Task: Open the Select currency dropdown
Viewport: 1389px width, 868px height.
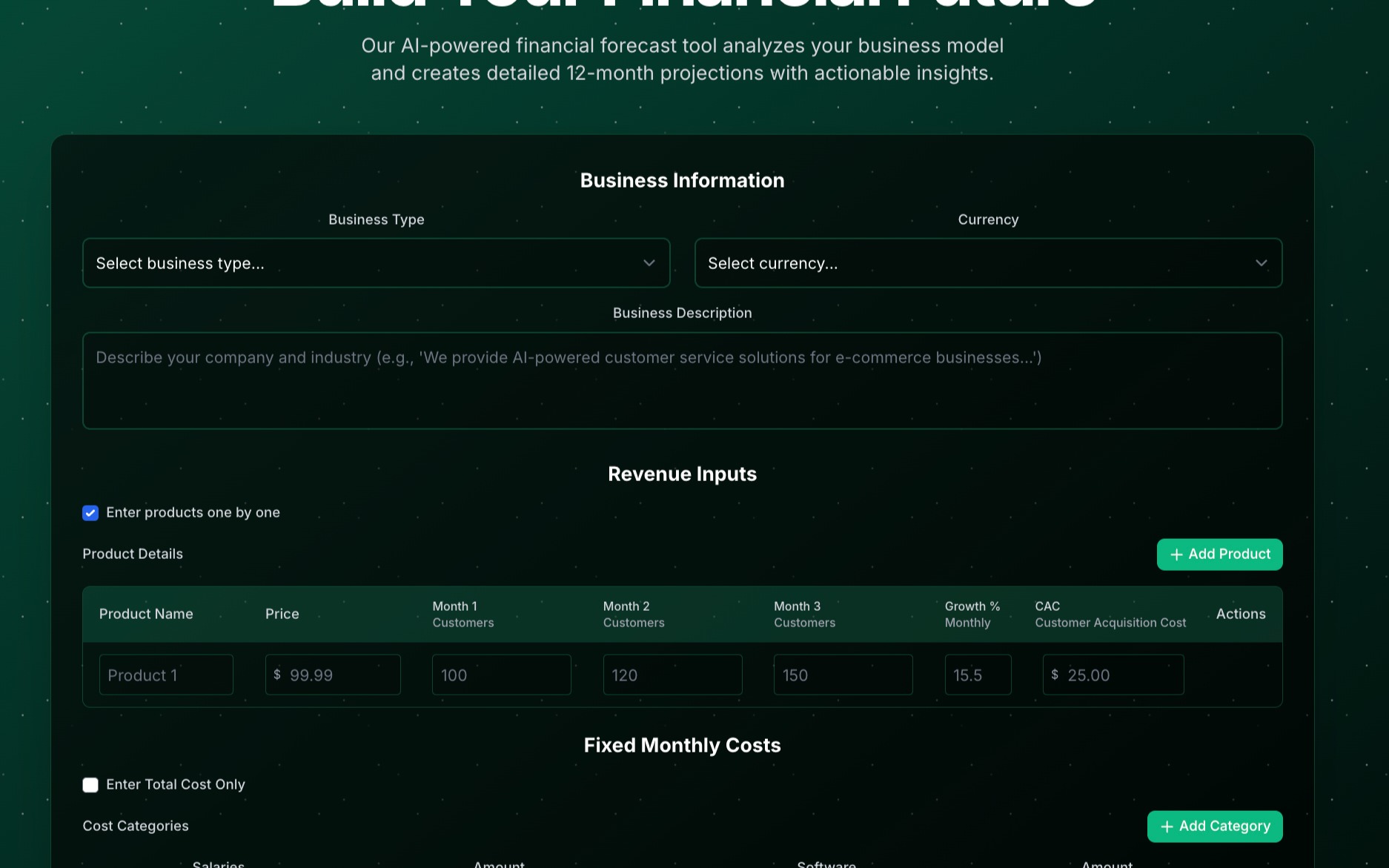Action: [987, 263]
